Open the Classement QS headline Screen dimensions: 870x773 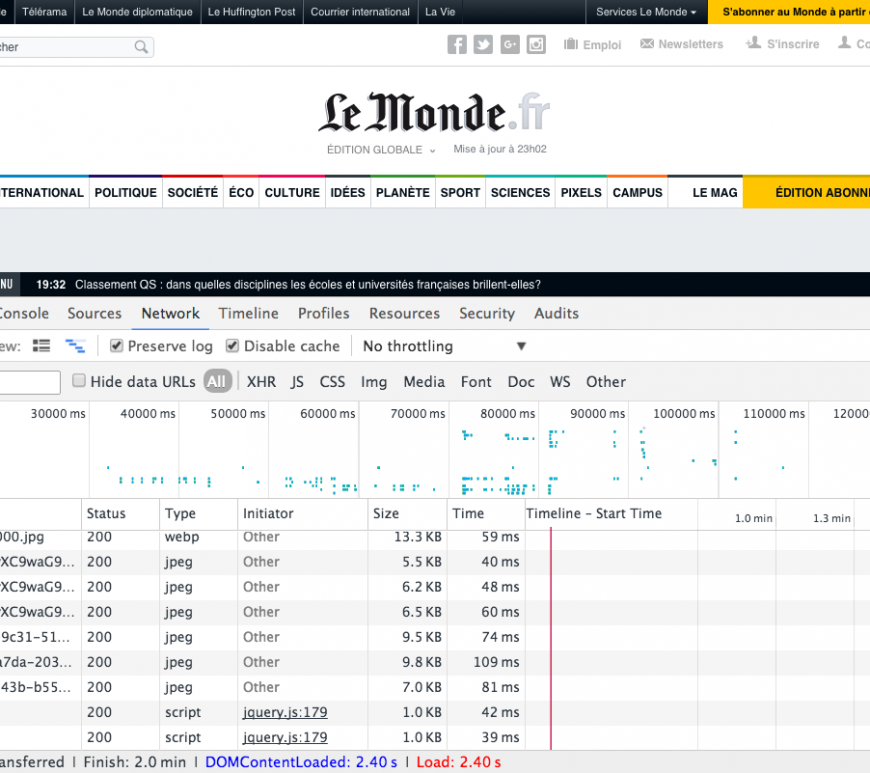[x=308, y=285]
